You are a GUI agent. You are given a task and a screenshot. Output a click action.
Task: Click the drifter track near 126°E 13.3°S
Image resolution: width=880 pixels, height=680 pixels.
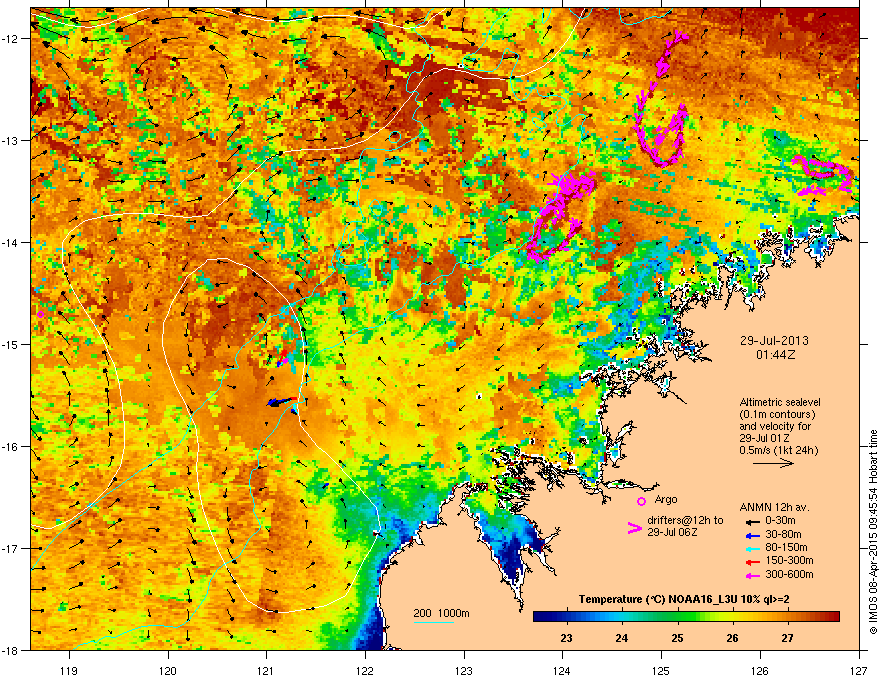click(x=823, y=176)
